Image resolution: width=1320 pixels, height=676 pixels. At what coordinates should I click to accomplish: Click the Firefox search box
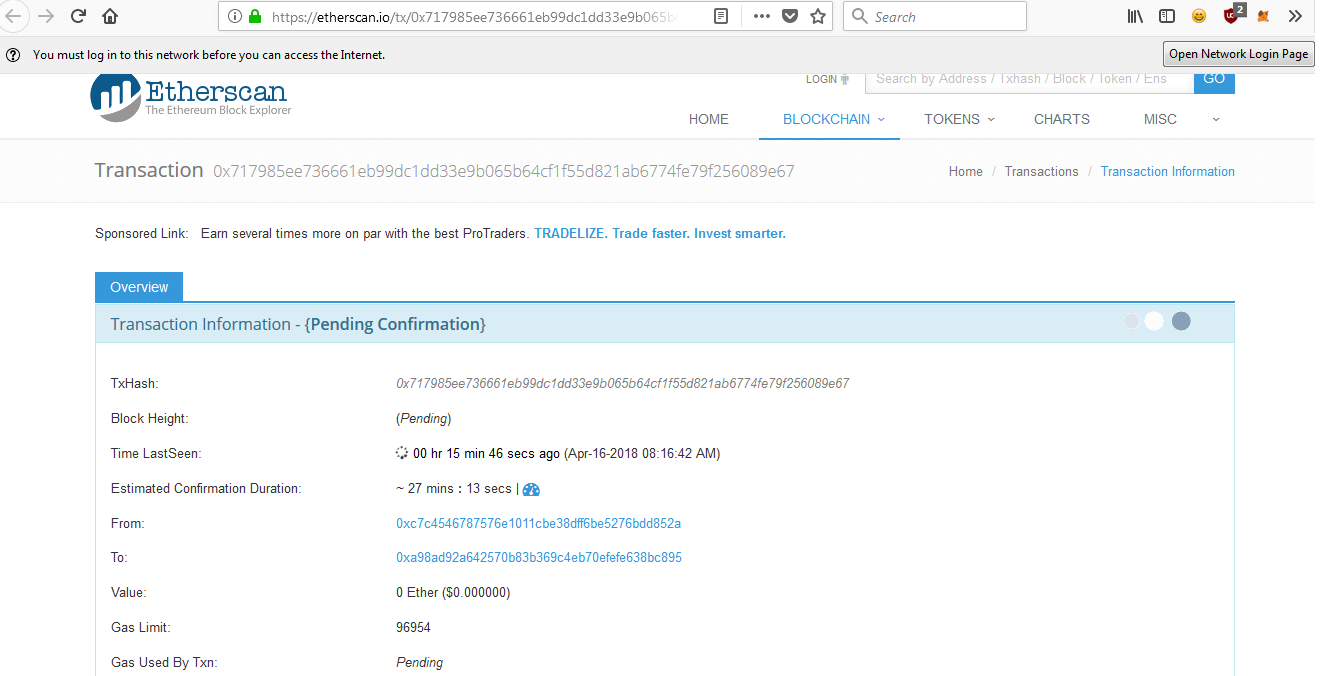935,17
